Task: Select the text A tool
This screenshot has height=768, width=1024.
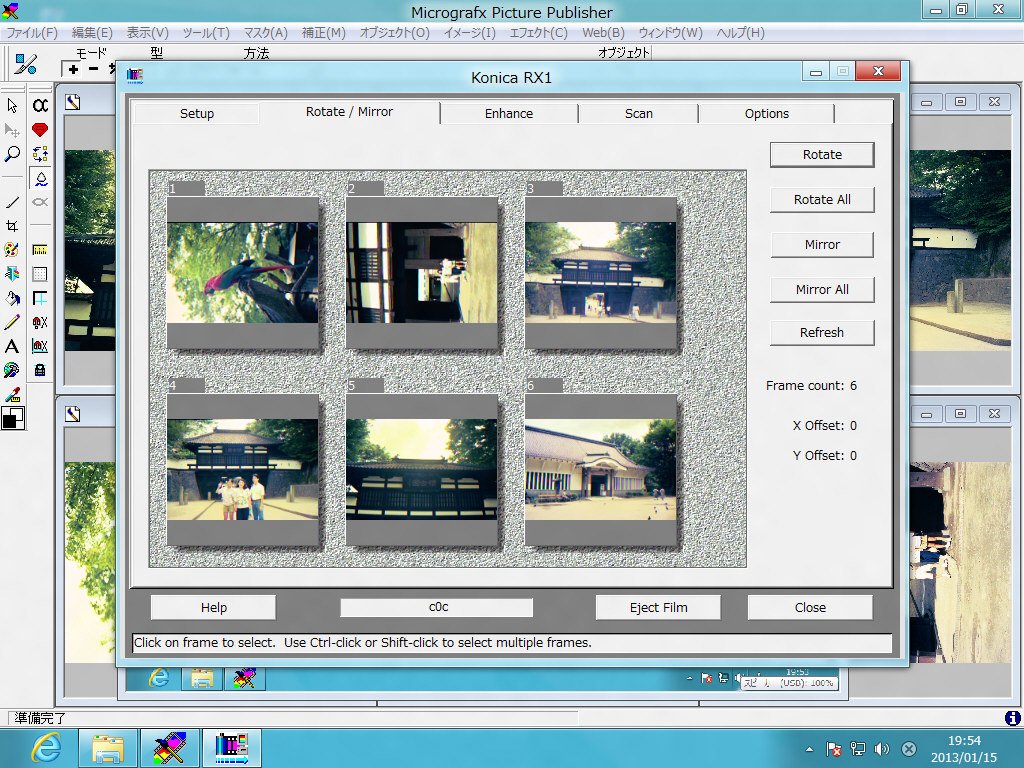Action: coord(12,346)
